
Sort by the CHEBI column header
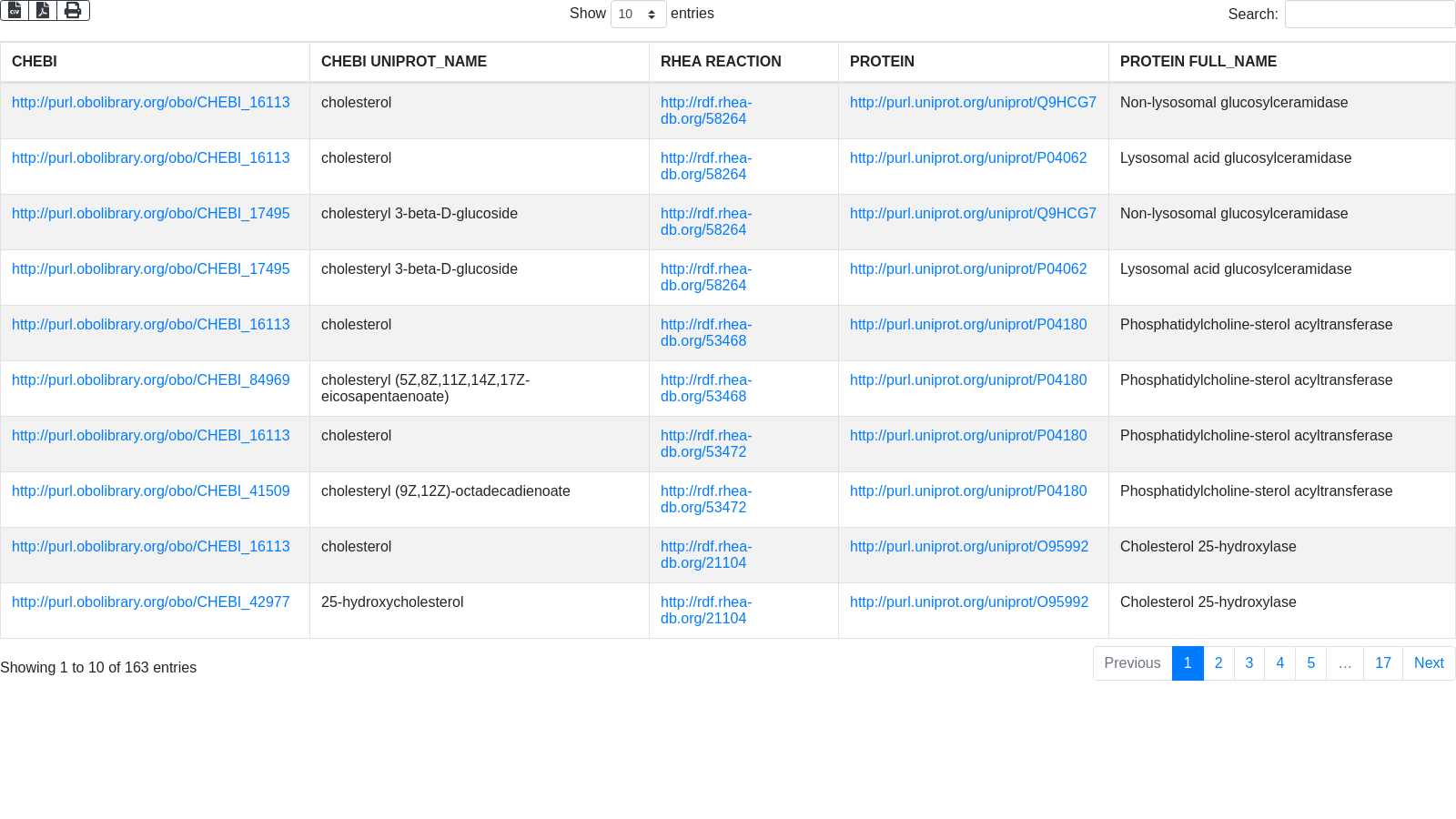[35, 62]
